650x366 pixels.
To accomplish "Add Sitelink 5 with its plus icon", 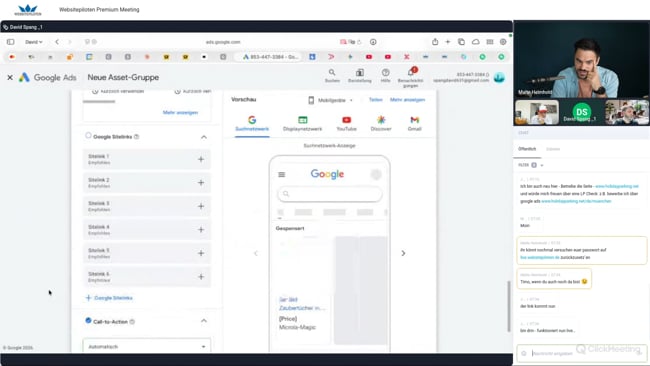I will (x=201, y=253).
